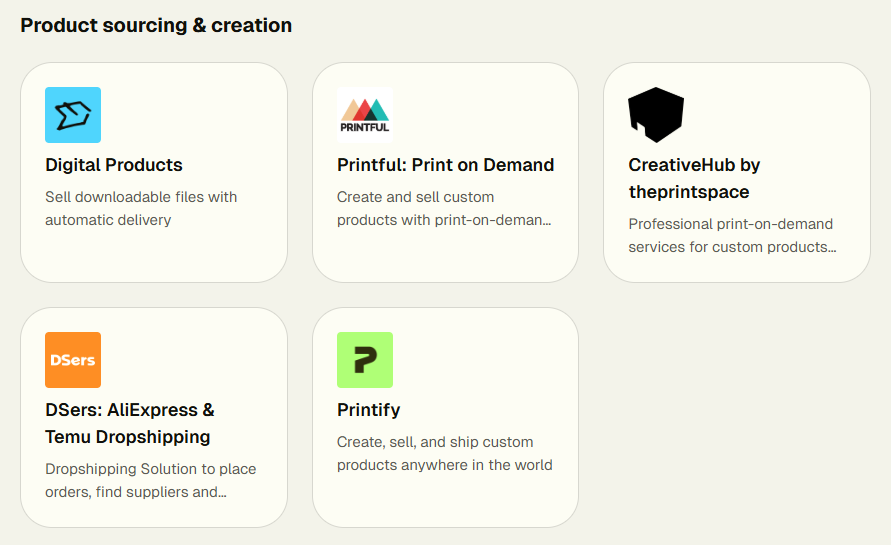891x545 pixels.
Task: Open the Digital Products title link
Action: [x=114, y=165]
